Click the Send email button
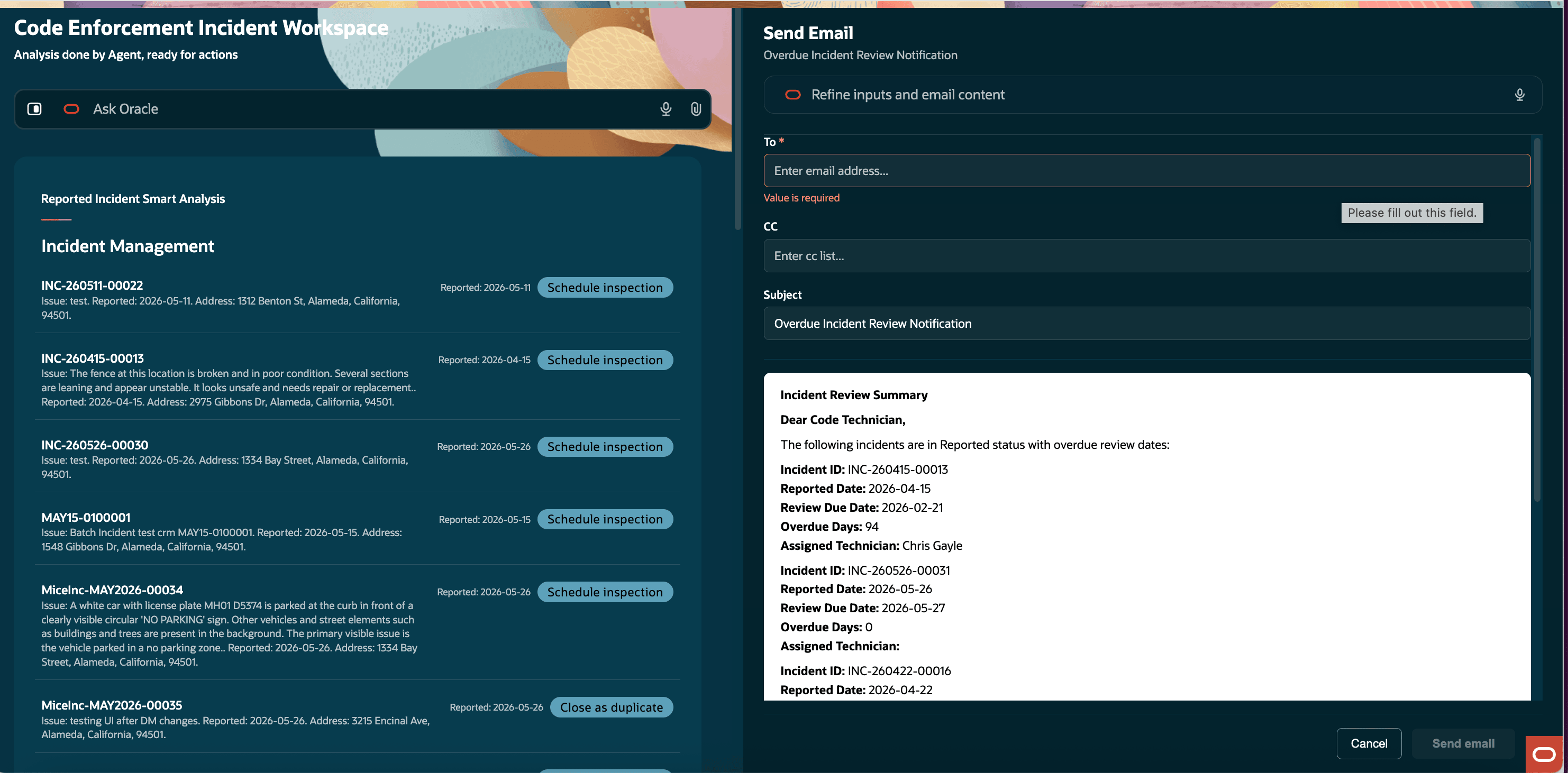 tap(1463, 743)
